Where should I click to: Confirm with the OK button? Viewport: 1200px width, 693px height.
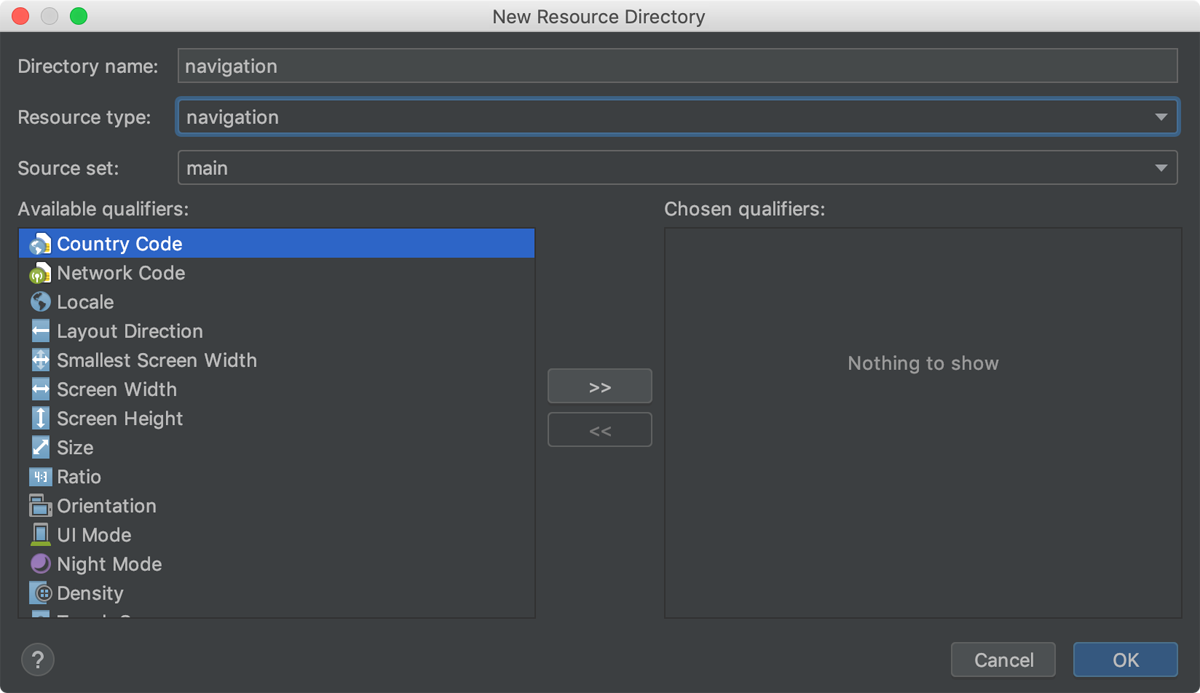click(1125, 660)
